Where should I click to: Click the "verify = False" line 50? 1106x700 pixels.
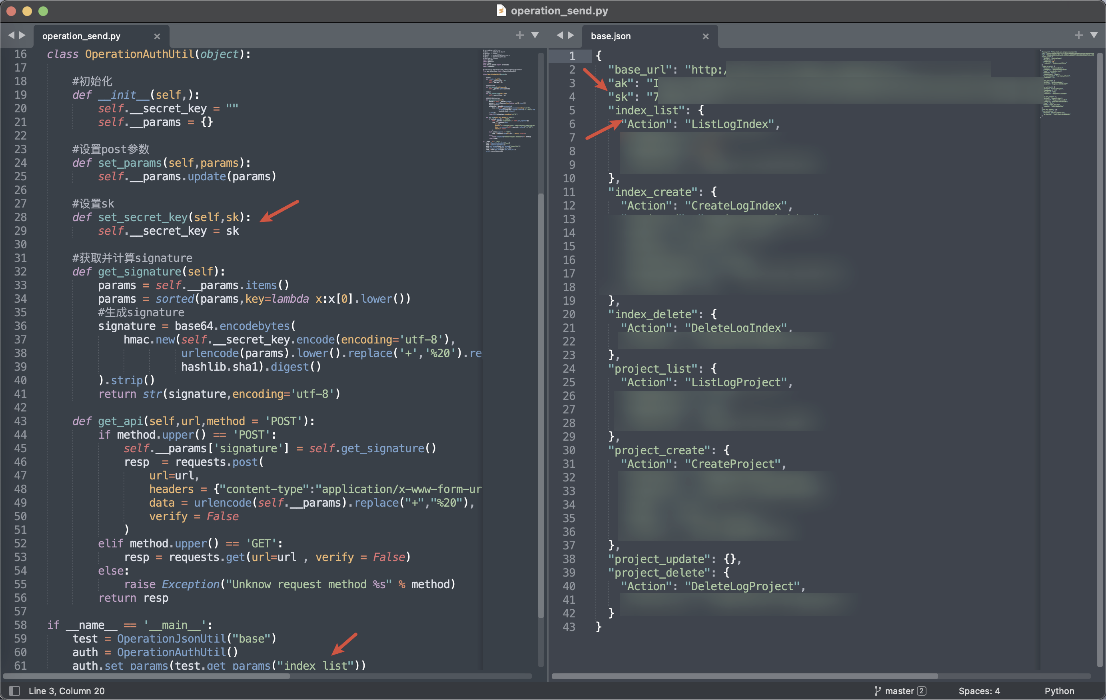pyautogui.click(x=194, y=517)
